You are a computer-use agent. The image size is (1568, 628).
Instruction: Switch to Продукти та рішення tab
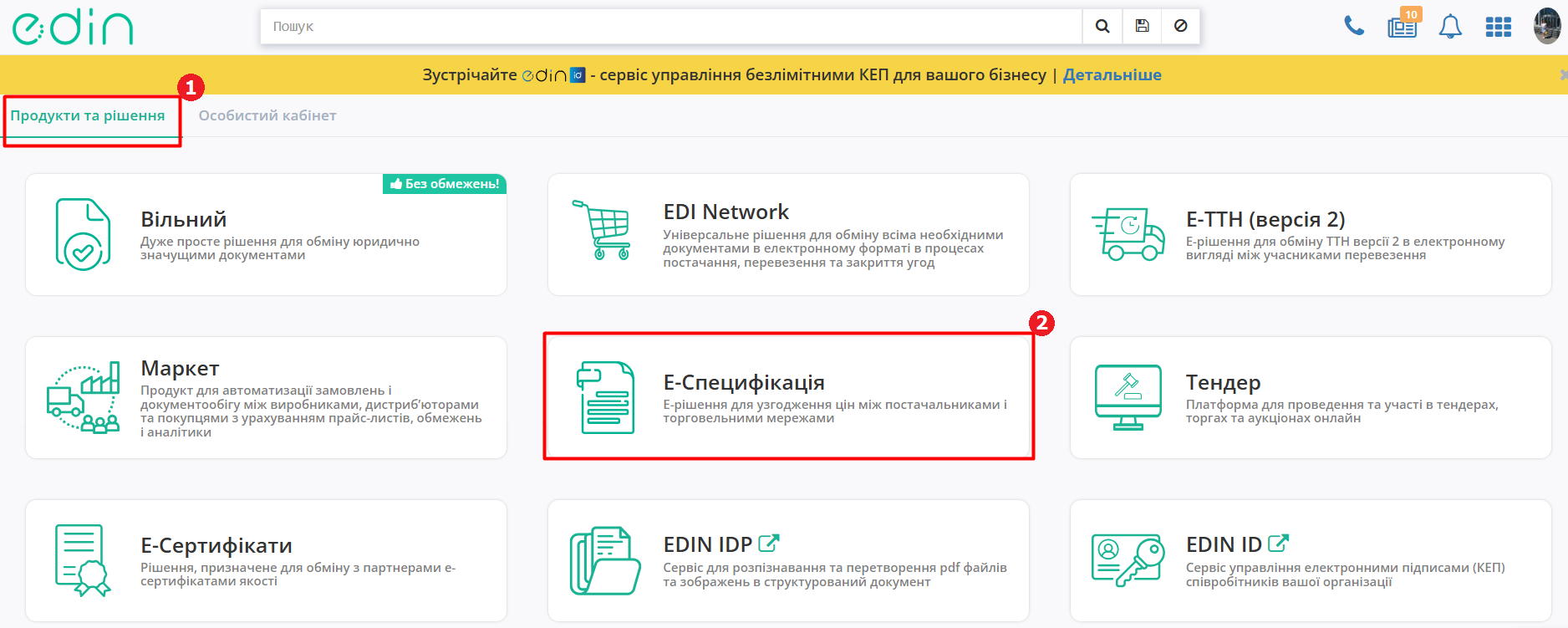tap(88, 115)
